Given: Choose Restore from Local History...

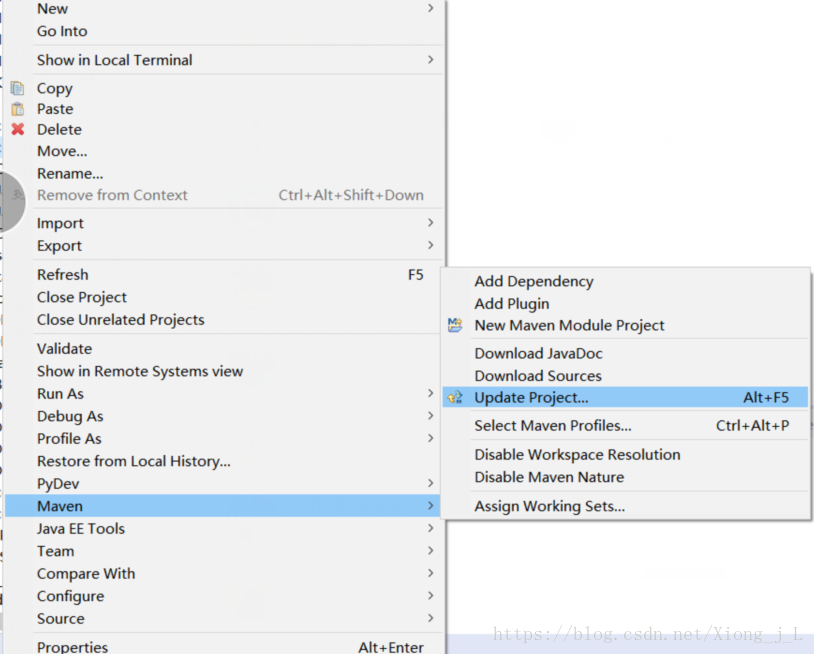Looking at the screenshot, I should [x=225, y=461].
